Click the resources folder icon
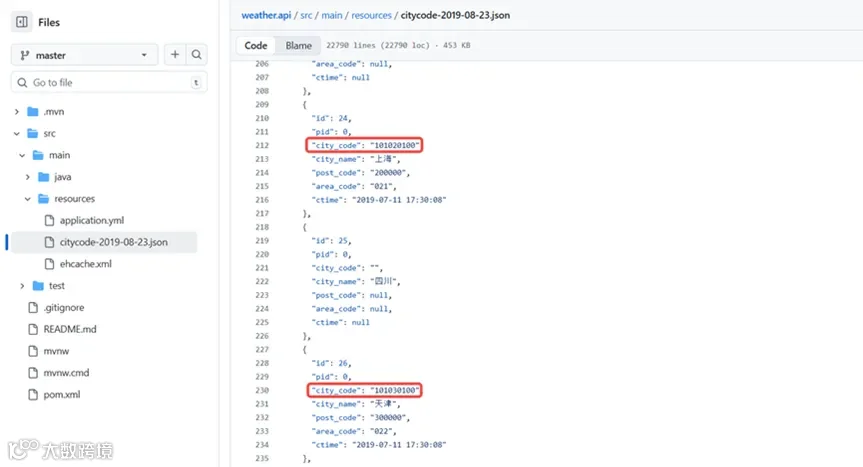This screenshot has width=863, height=467. tap(43, 199)
